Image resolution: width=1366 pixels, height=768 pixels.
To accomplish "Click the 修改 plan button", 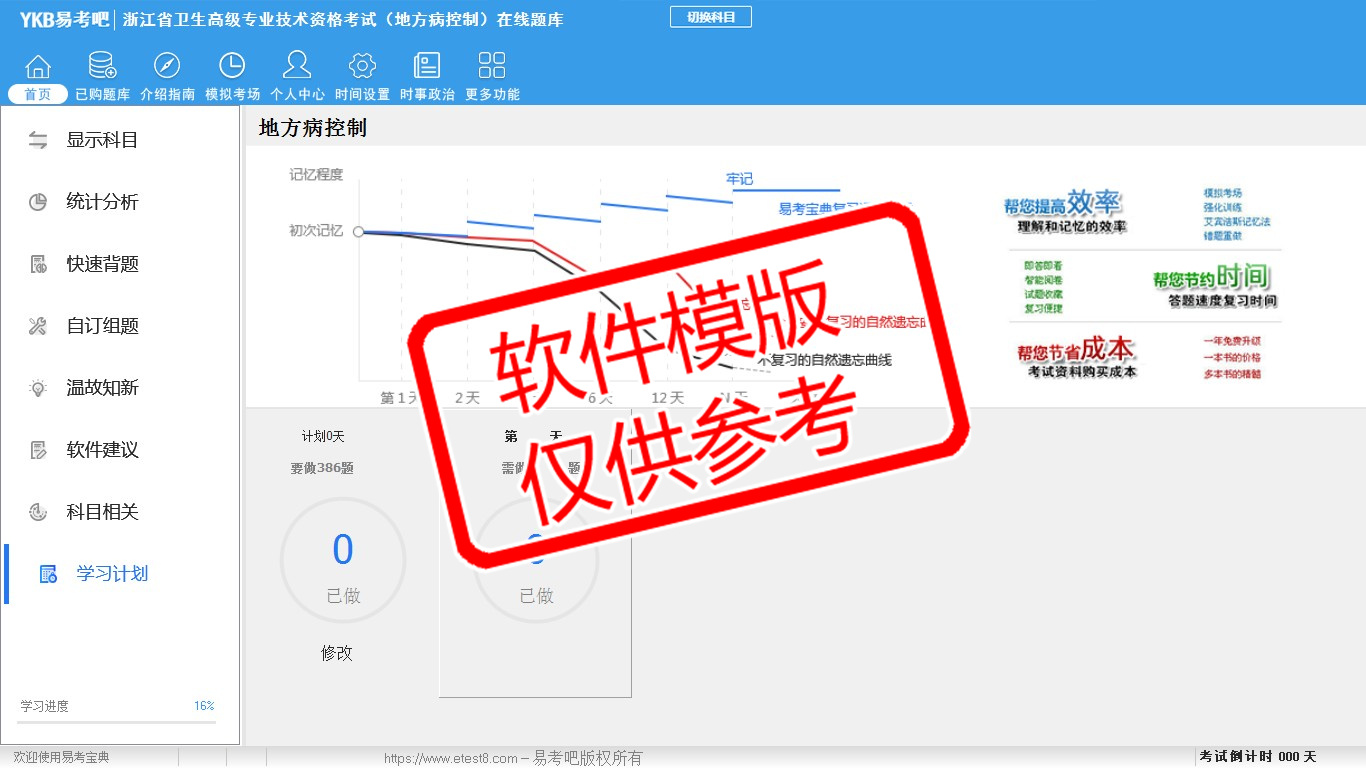I will click(337, 653).
